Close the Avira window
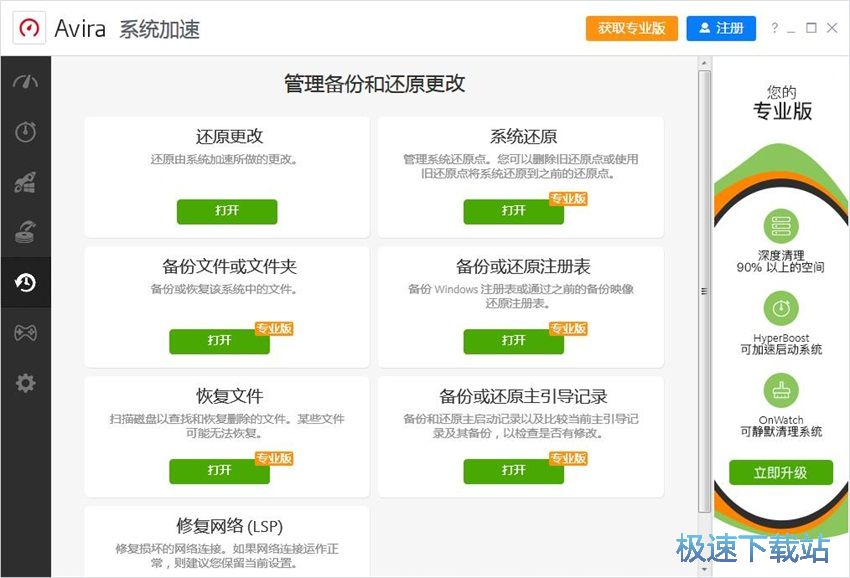The height and width of the screenshot is (578, 850). click(x=832, y=28)
